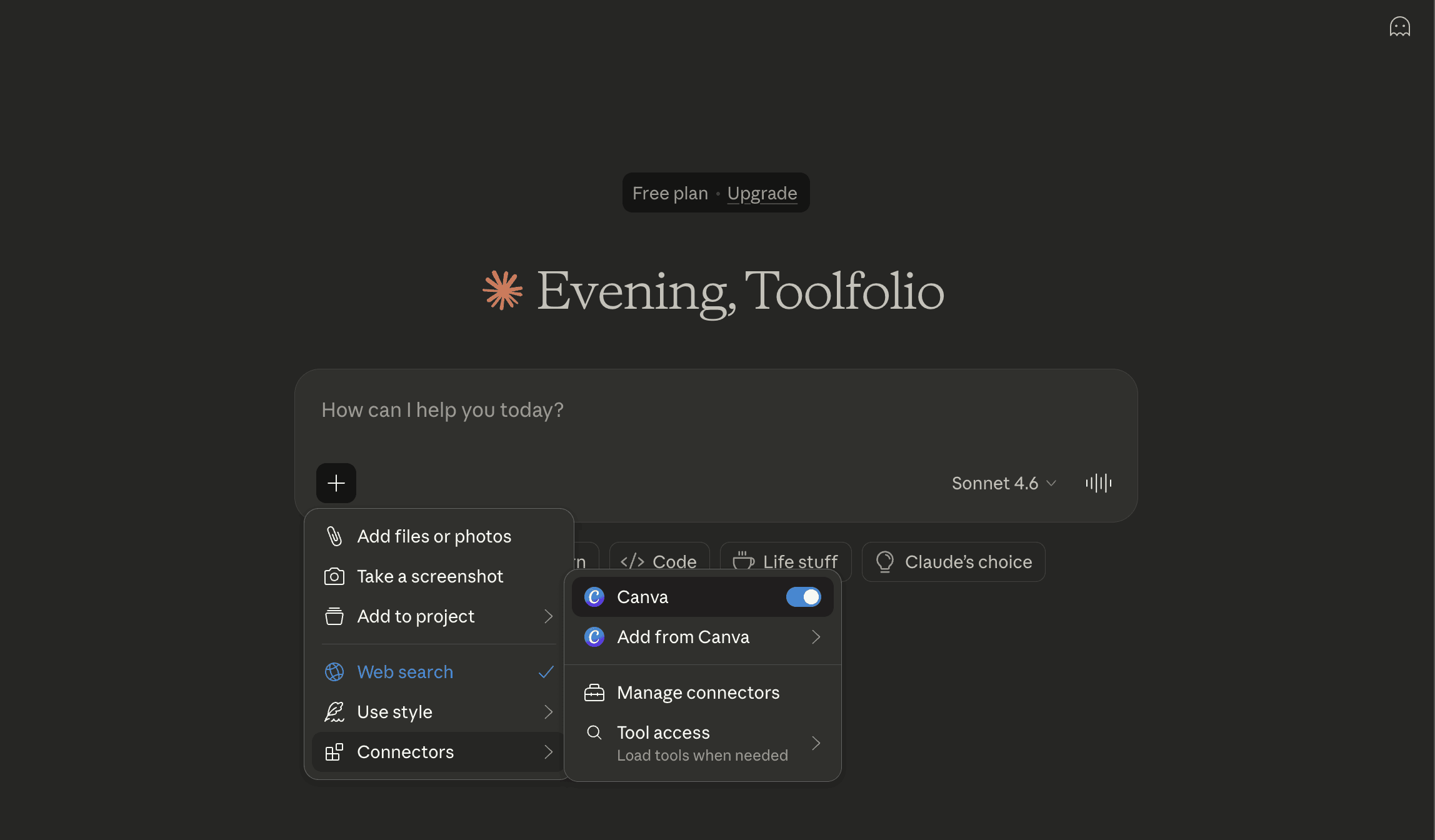The height and width of the screenshot is (840, 1435).
Task: Expand Add from Canva submenu chevron
Action: 816,637
